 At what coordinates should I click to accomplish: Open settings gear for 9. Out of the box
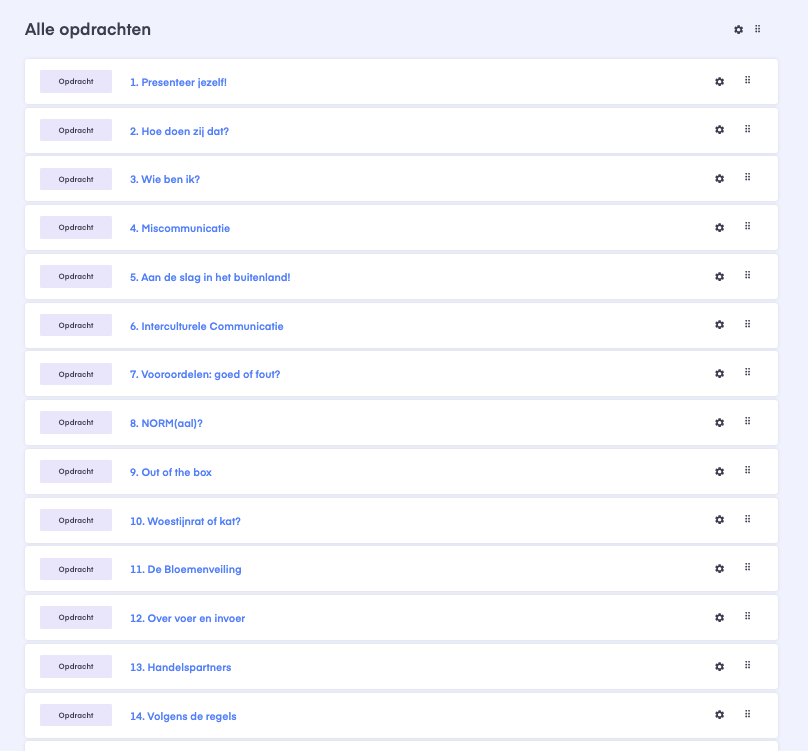click(719, 472)
